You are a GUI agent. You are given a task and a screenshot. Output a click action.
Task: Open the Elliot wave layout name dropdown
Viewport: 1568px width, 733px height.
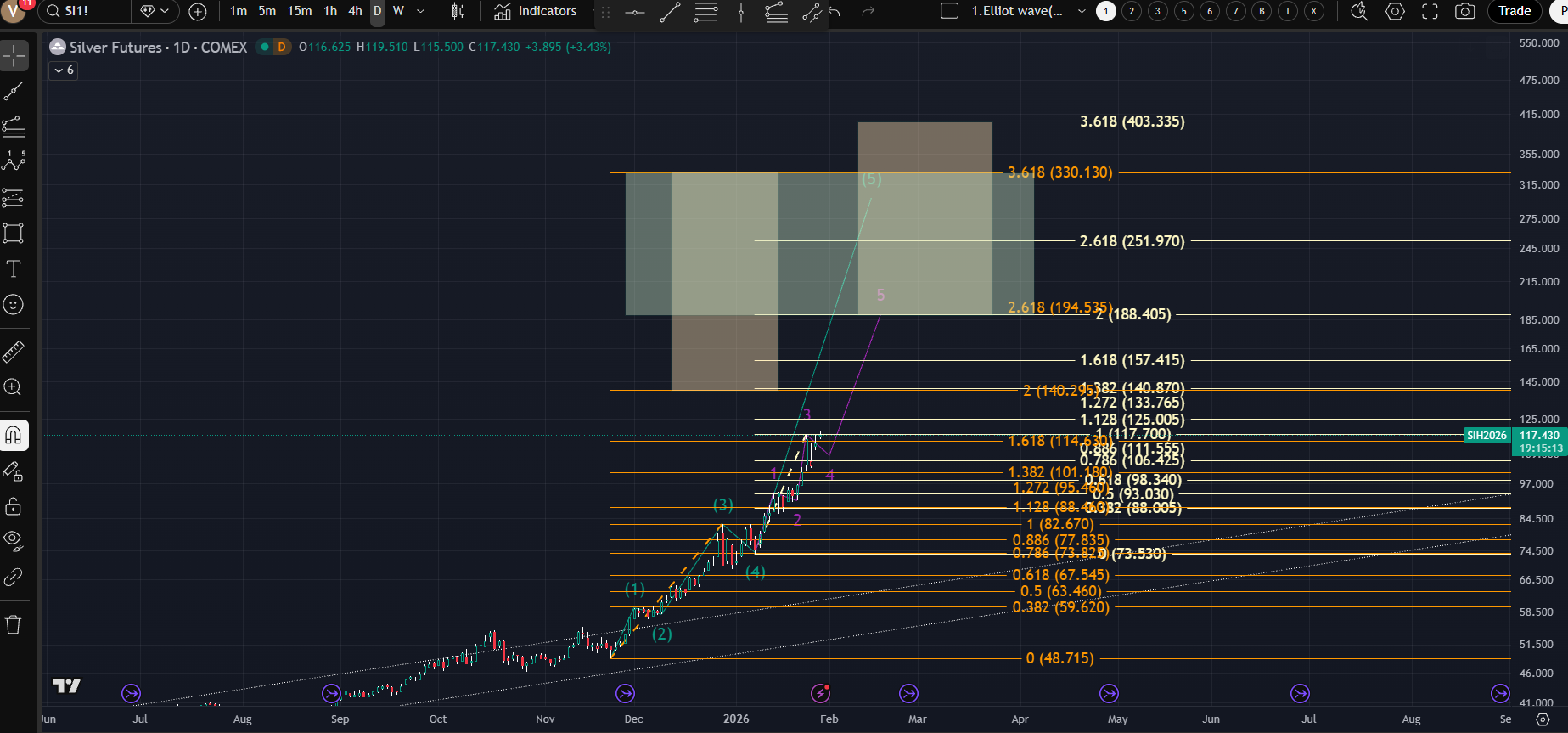(1081, 11)
